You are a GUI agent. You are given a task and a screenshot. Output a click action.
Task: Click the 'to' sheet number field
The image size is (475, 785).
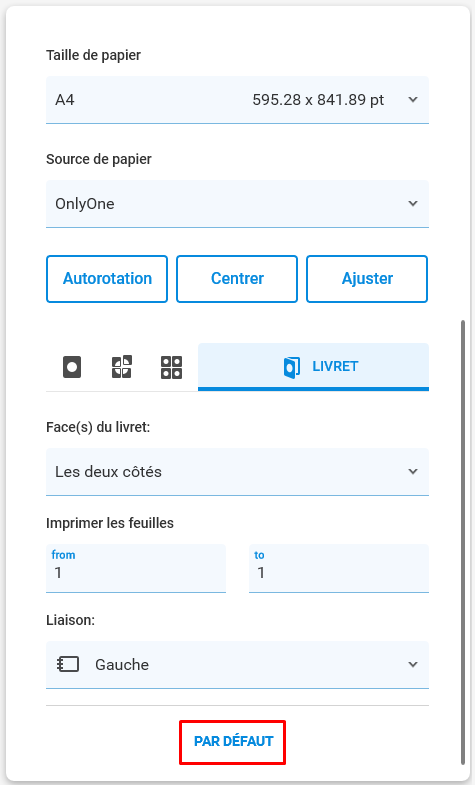click(339, 569)
